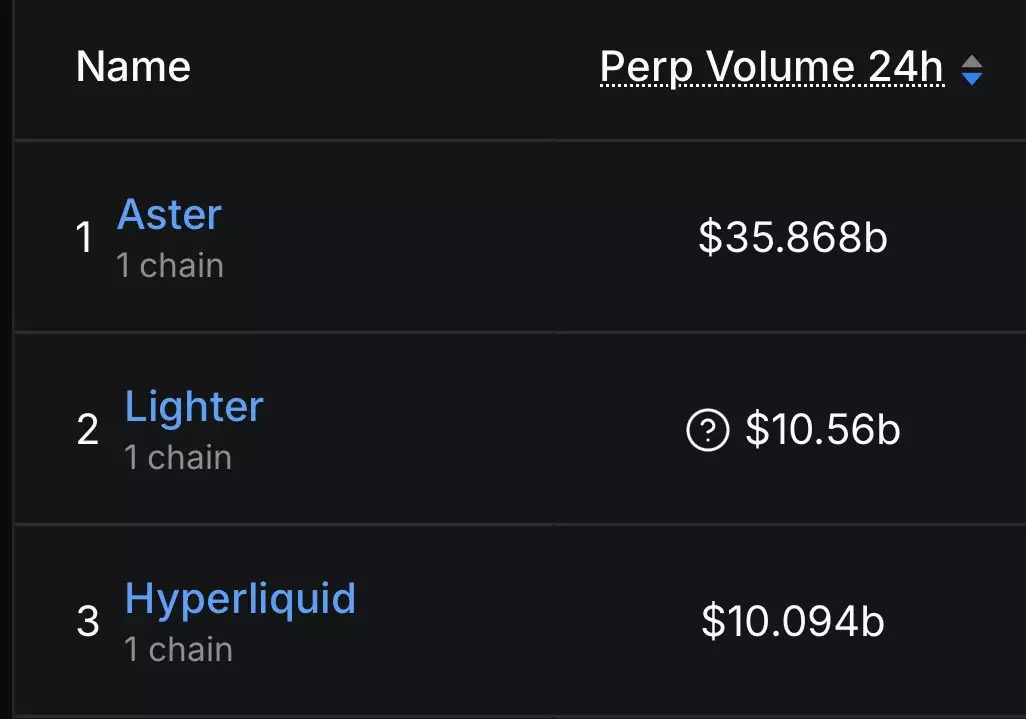Select Hyperliquid's $10.094b volume value

coord(792,621)
